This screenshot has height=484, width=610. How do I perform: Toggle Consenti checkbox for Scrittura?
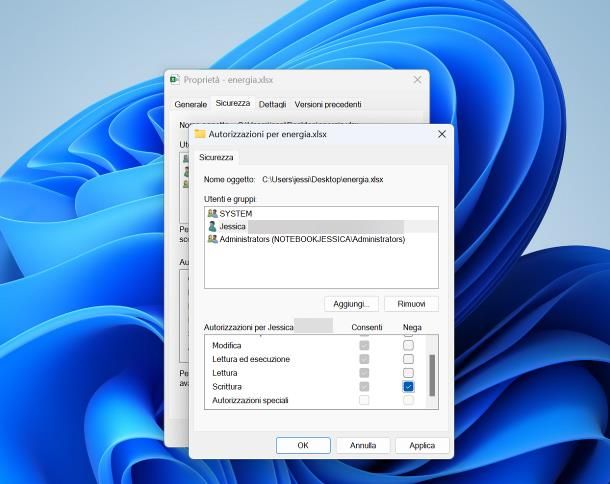tap(364, 386)
